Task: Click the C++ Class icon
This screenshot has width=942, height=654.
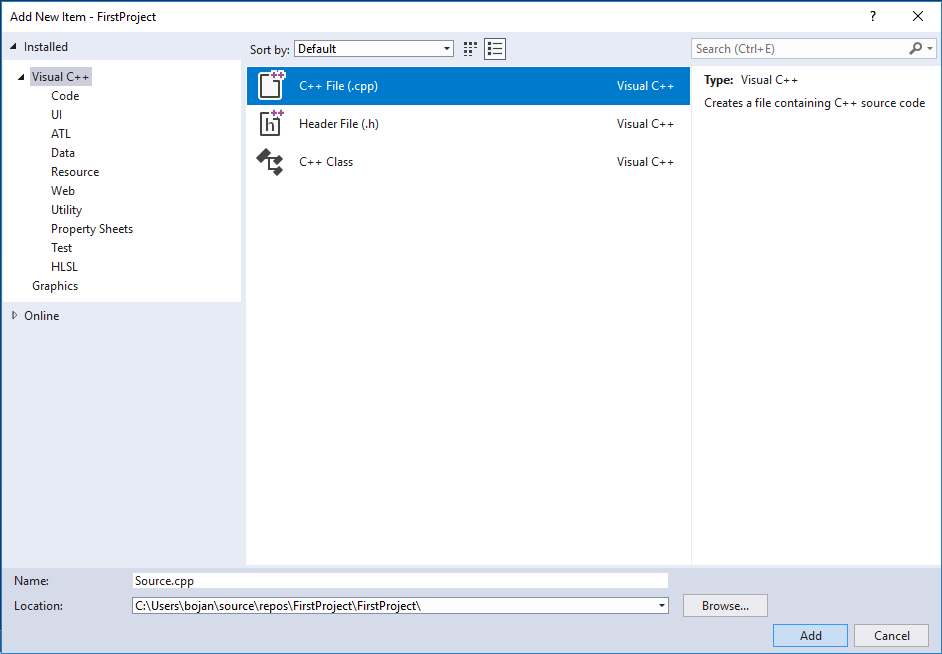Action: click(x=270, y=162)
